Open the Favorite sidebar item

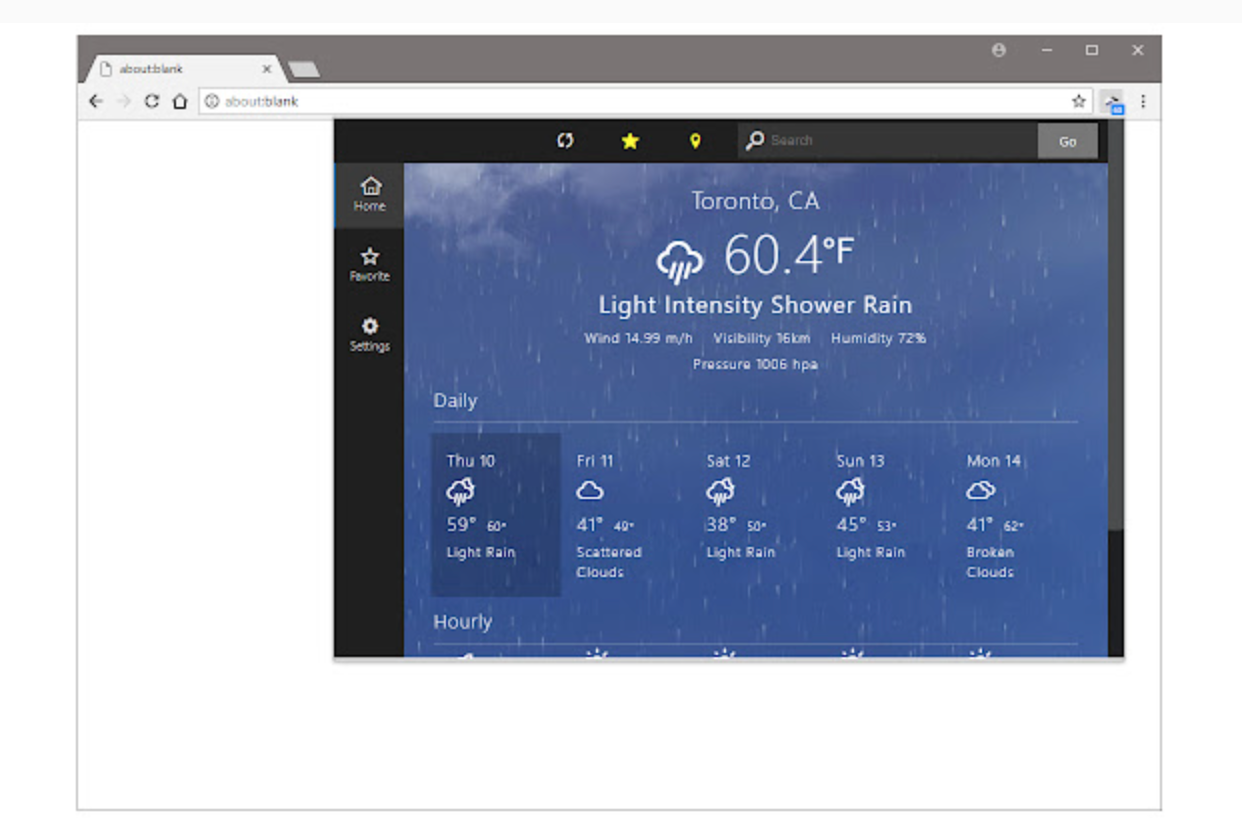(370, 264)
